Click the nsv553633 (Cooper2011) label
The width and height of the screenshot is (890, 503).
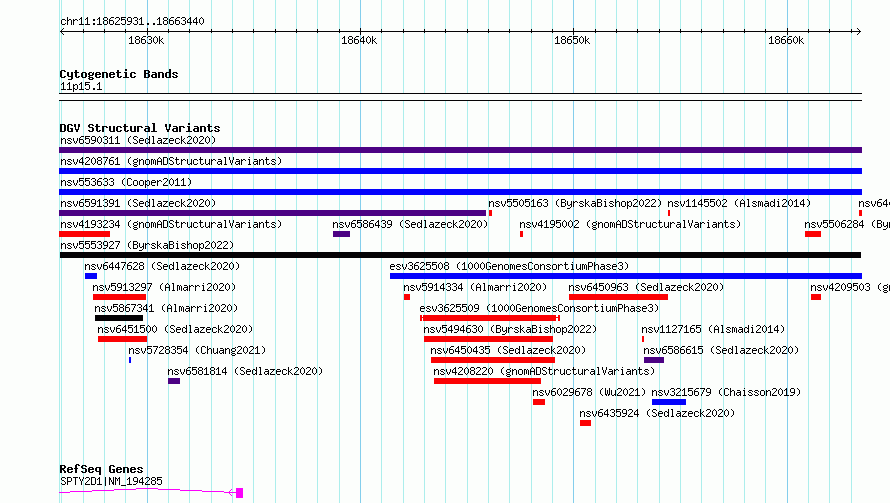coord(126,182)
